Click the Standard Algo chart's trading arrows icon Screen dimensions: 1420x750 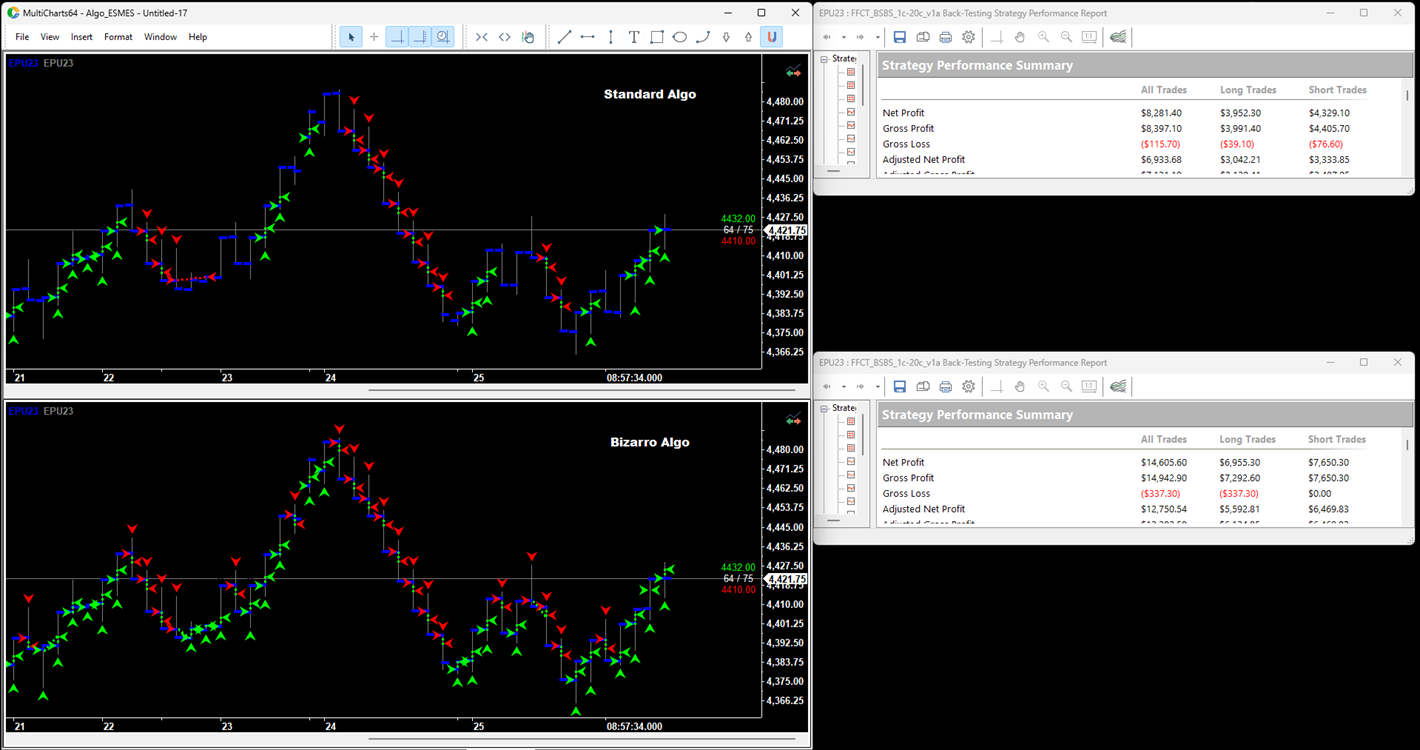[794, 71]
